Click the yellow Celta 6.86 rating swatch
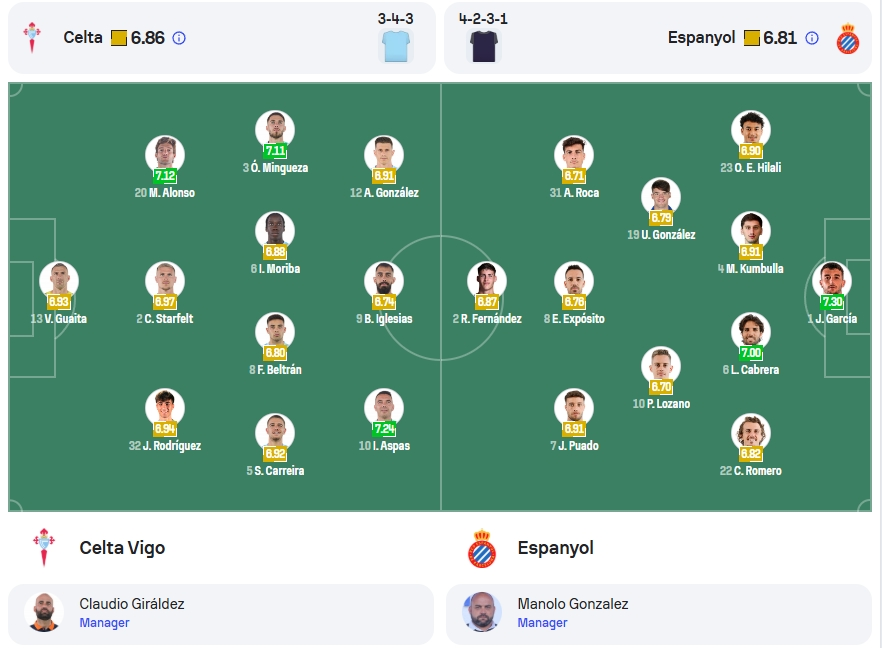The width and height of the screenshot is (882, 648). 119,38
